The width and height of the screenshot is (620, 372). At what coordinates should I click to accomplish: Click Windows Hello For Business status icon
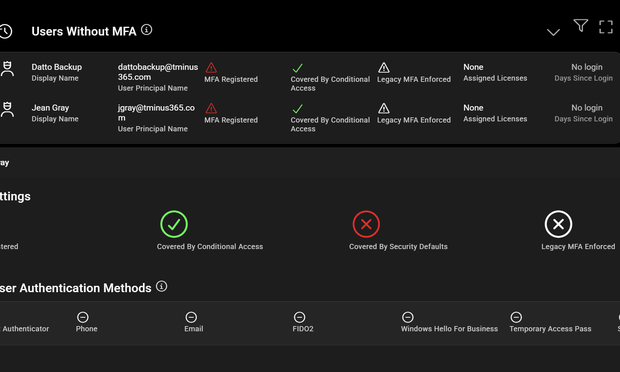click(408, 317)
